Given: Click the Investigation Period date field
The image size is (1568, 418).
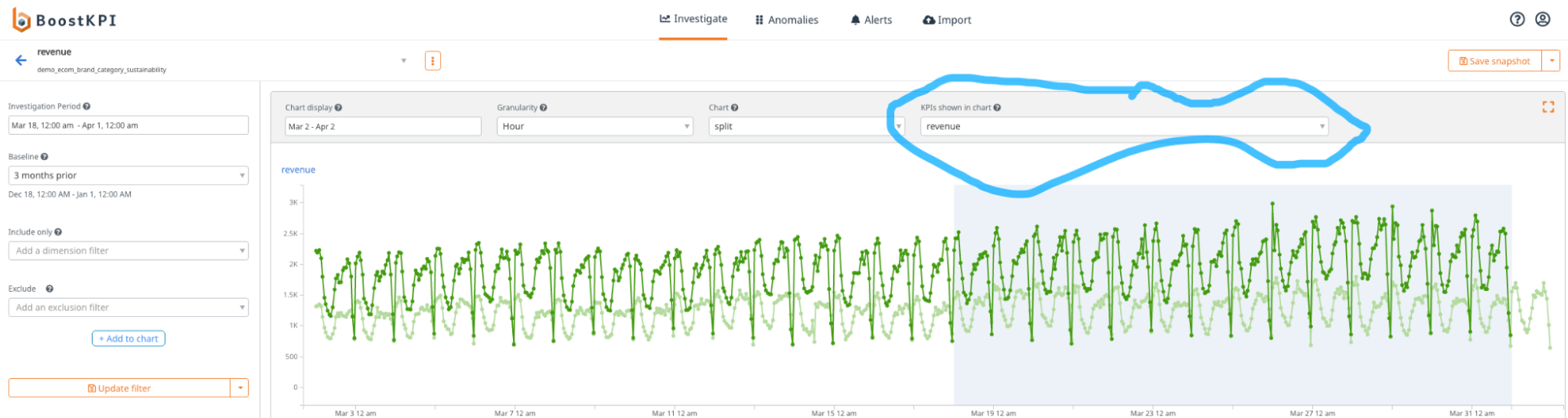Looking at the screenshot, I should tap(128, 125).
